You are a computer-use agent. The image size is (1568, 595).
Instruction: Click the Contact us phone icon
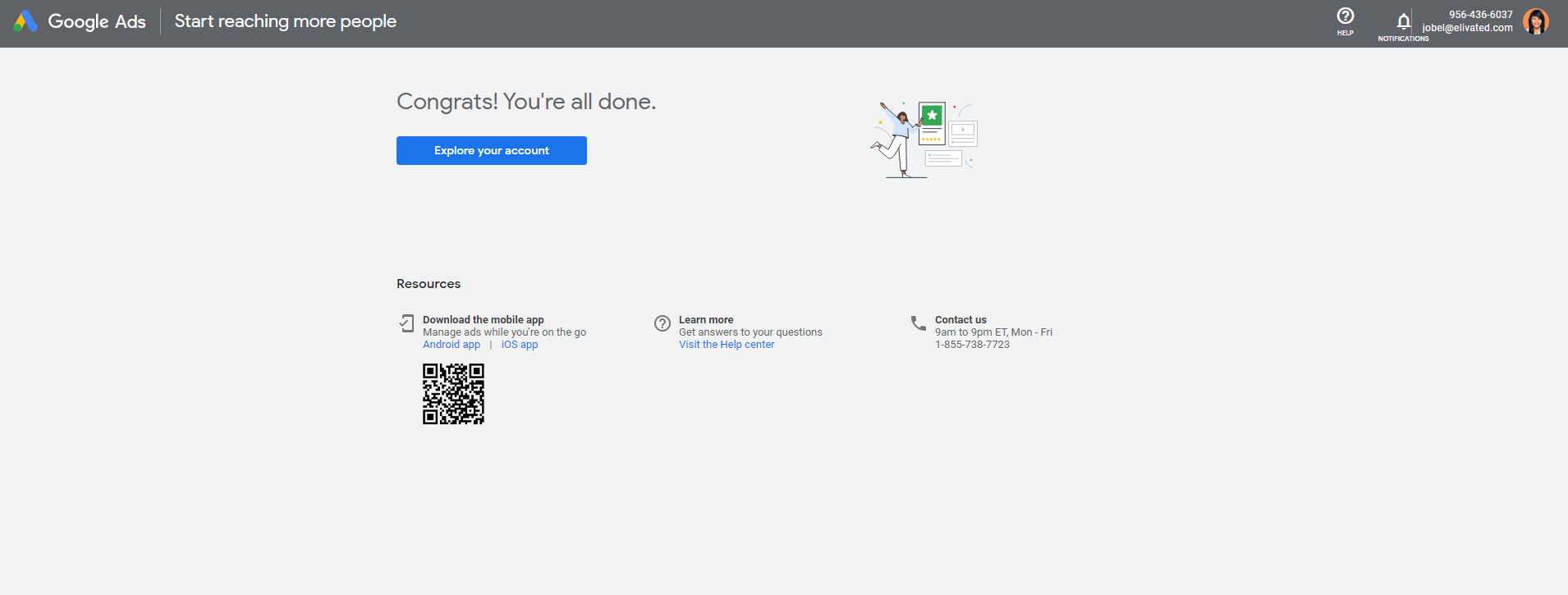coord(919,323)
